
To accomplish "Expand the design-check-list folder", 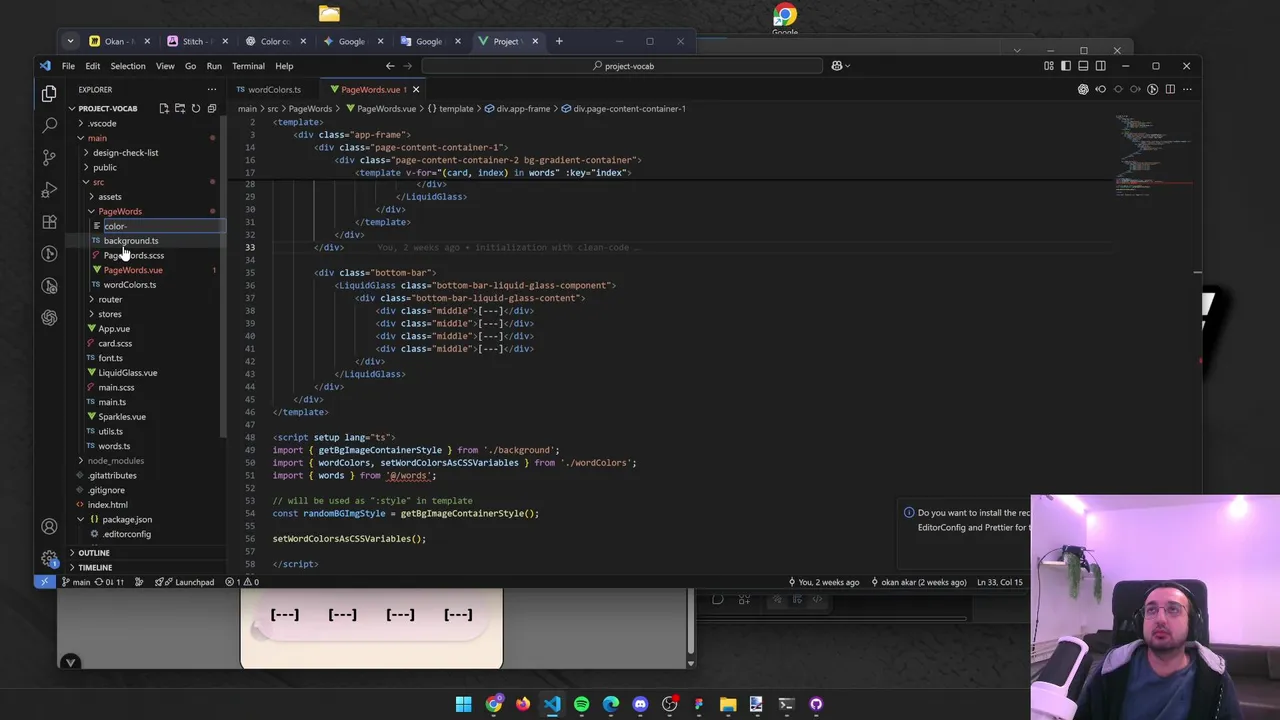I will tap(125, 153).
